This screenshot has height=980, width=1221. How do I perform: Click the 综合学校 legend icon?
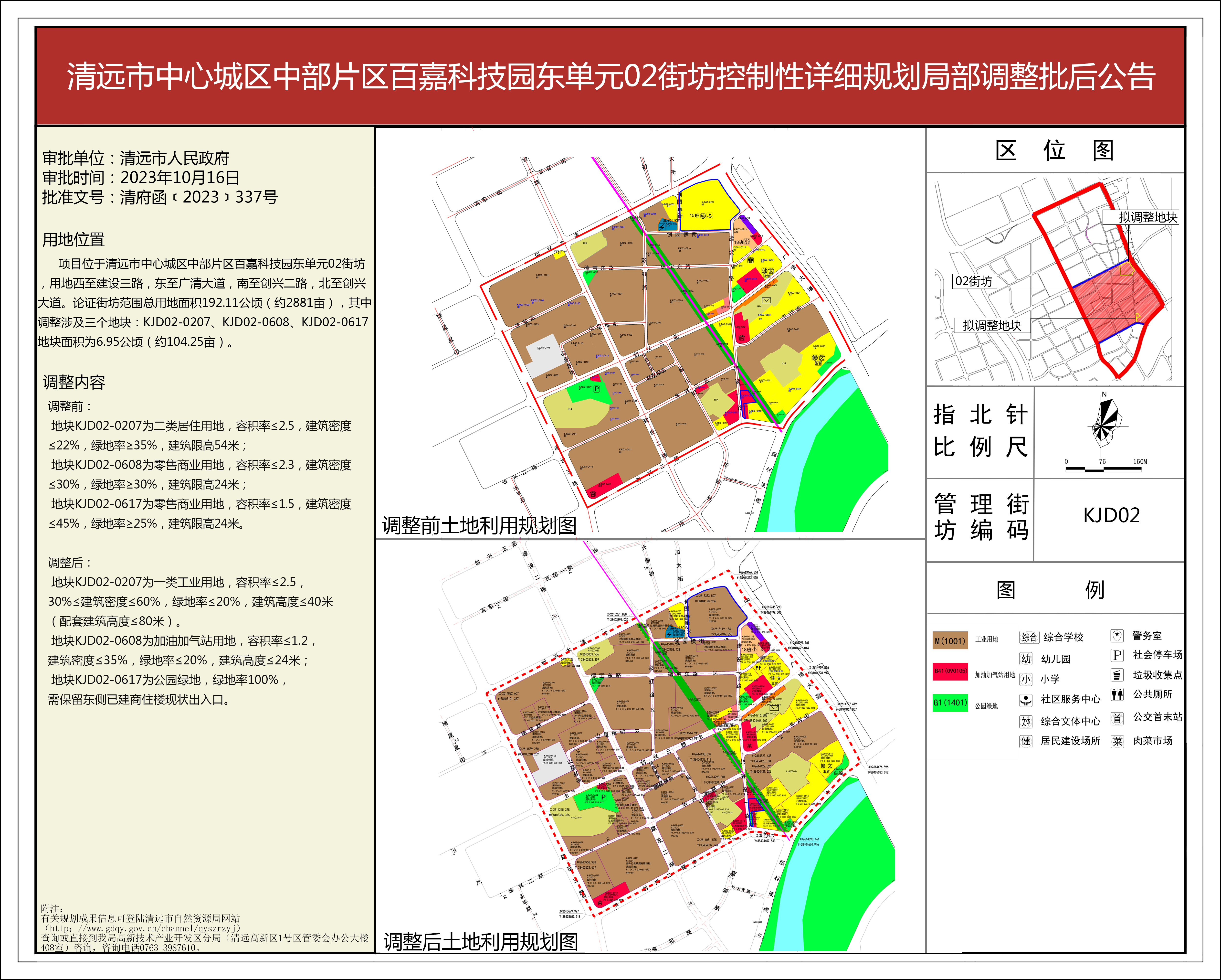1029,637
